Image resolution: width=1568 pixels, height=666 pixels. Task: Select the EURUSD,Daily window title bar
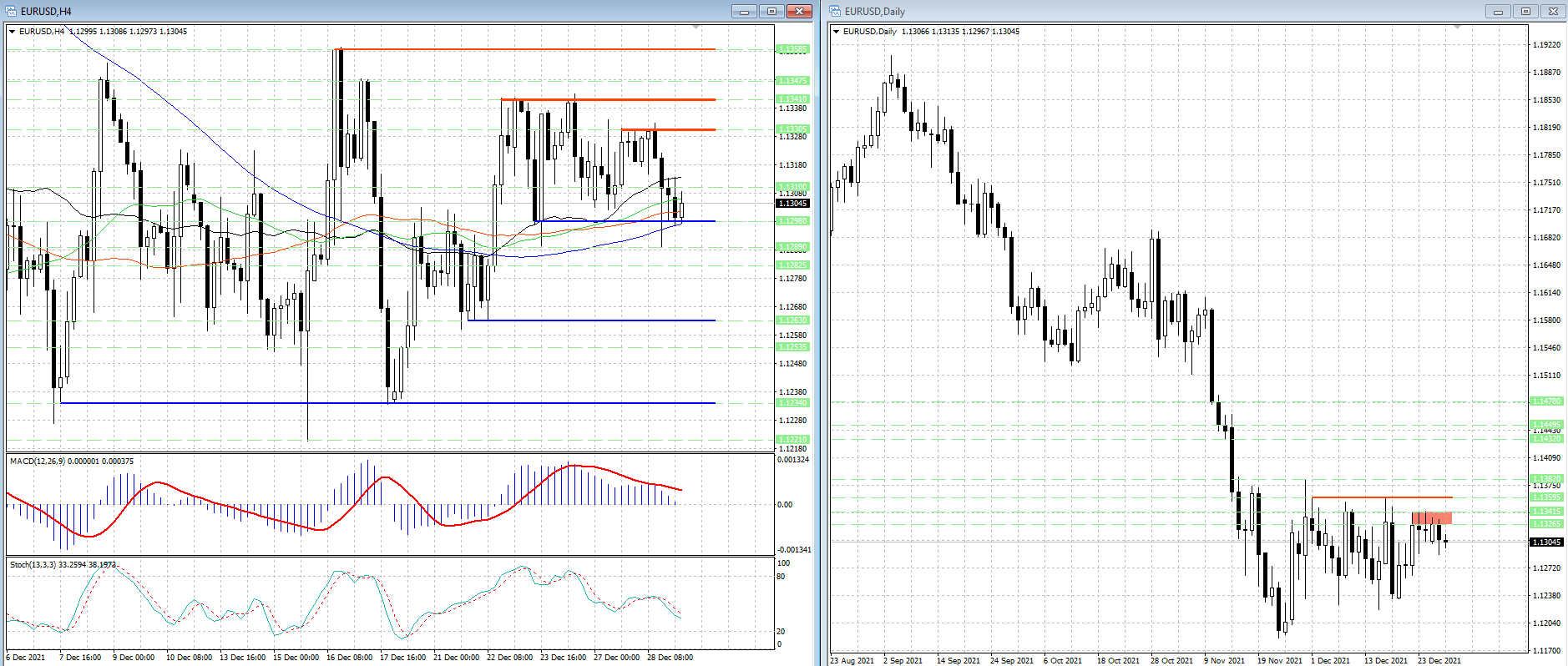(x=1169, y=11)
